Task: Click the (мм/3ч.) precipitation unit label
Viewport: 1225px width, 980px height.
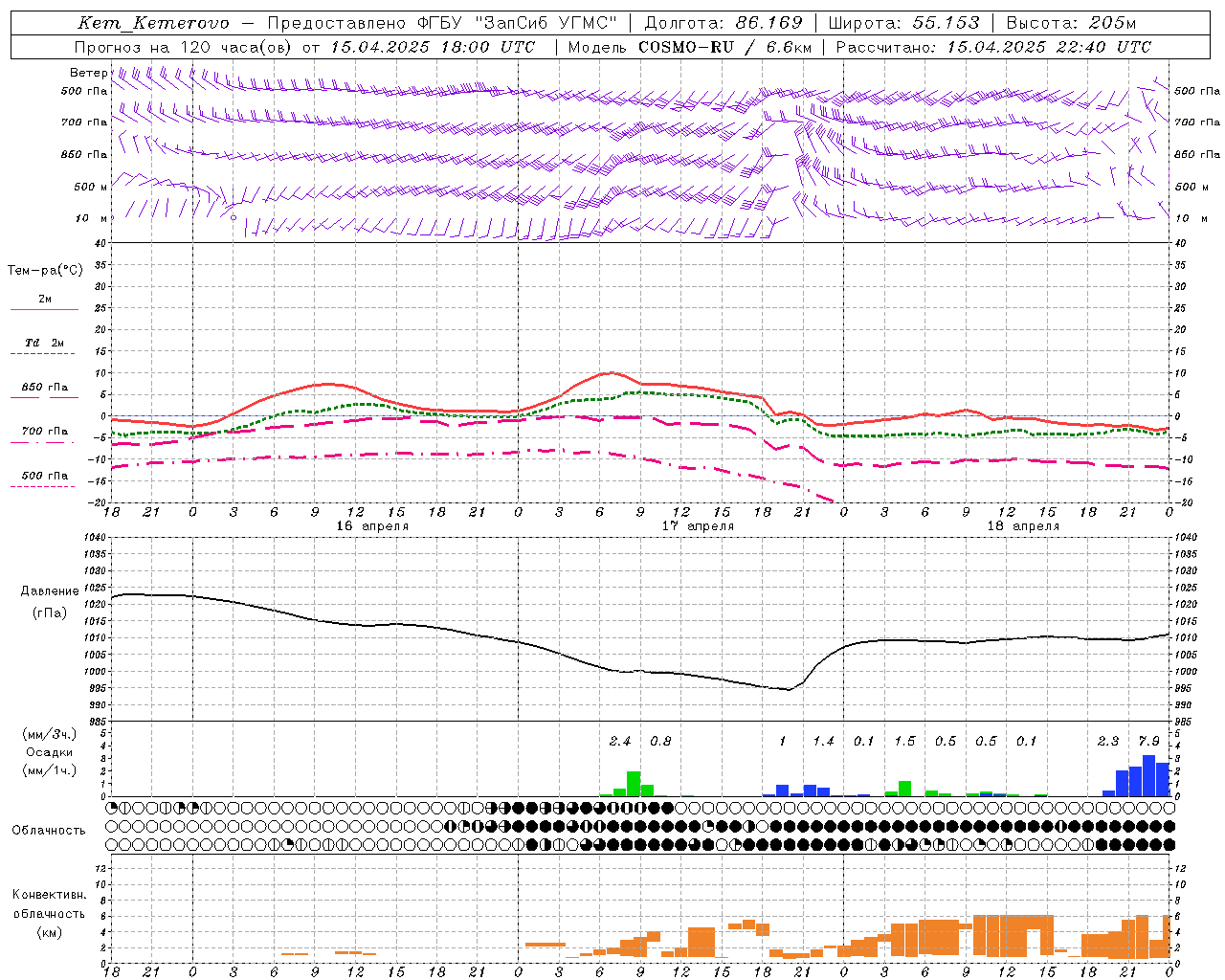Action: tap(50, 734)
